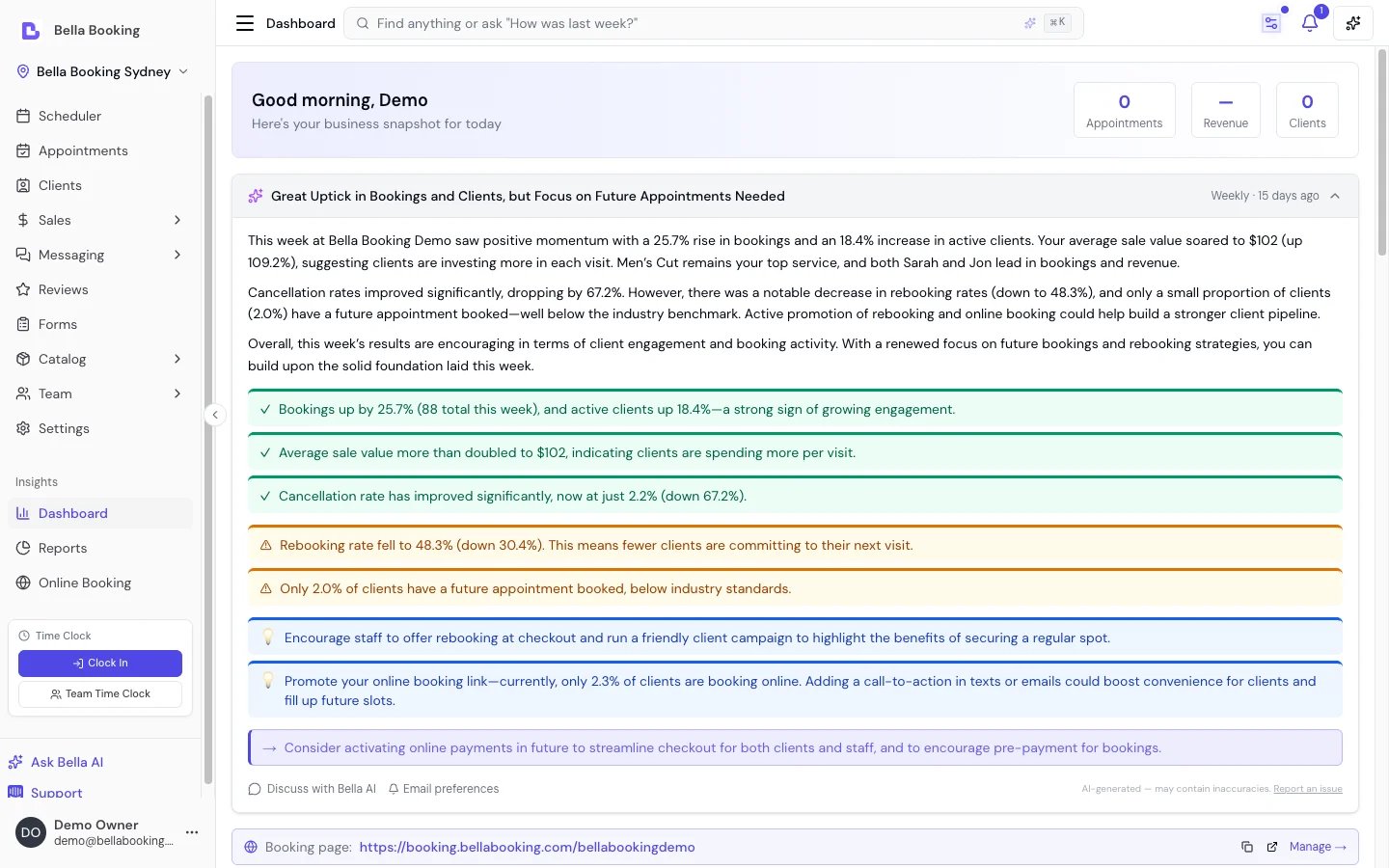Expand the Catalog submenu
Screen dimensions: 1389x868
pos(177,359)
